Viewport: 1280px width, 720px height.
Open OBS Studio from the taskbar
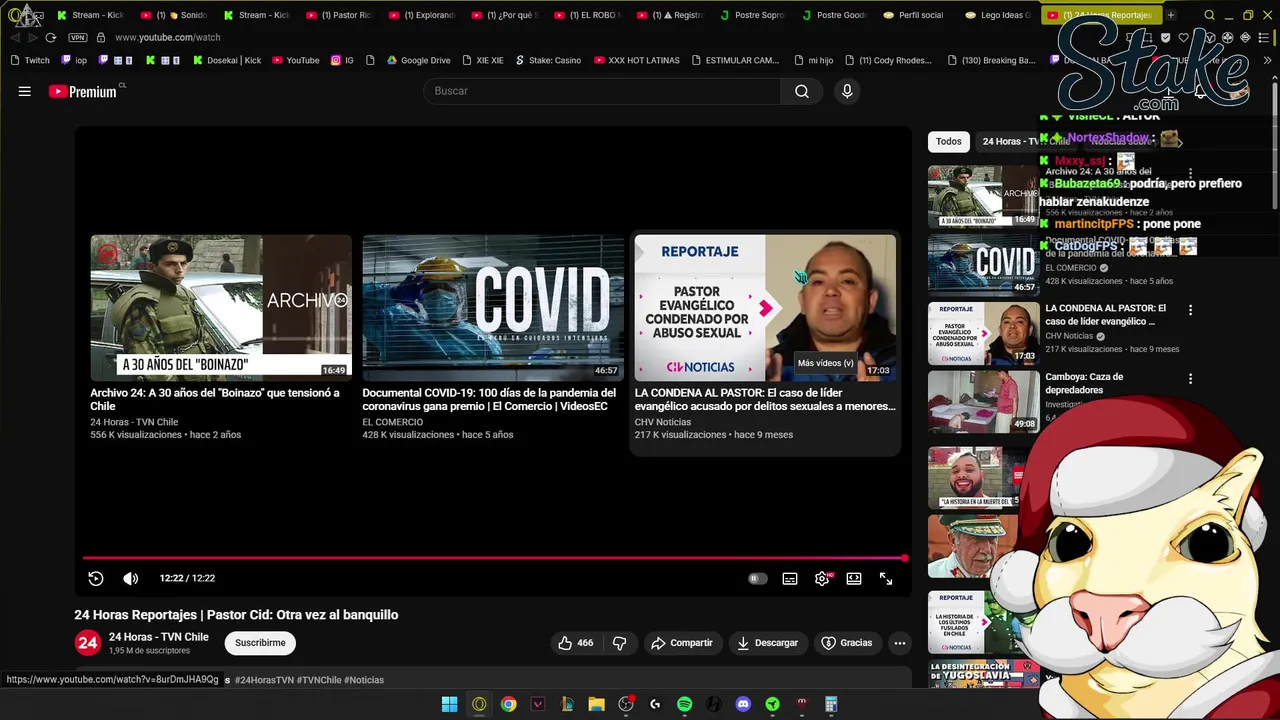tap(626, 704)
